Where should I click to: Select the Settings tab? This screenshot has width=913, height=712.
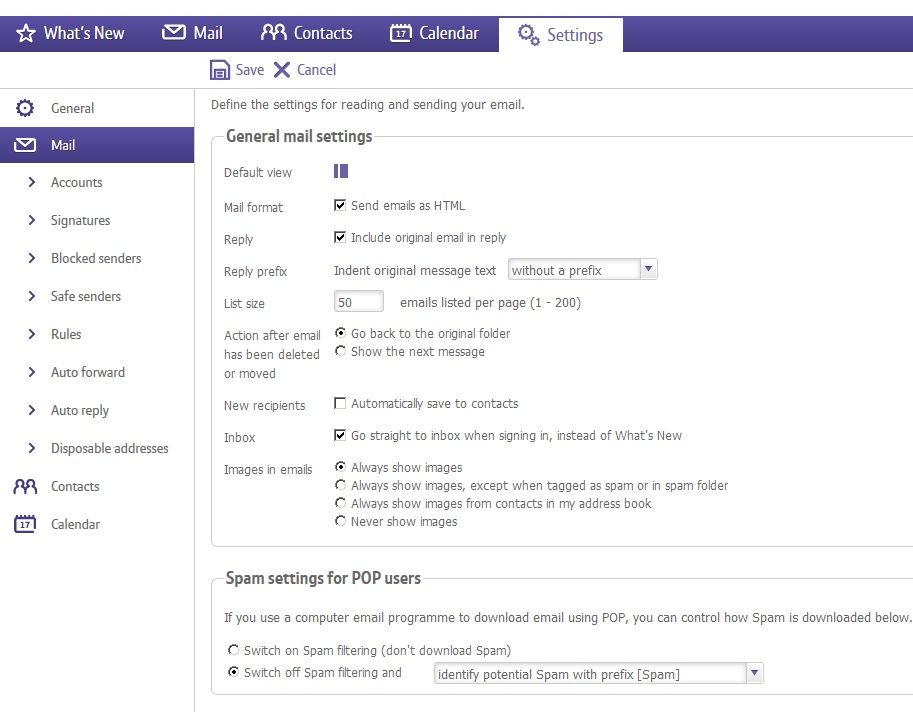(561, 35)
